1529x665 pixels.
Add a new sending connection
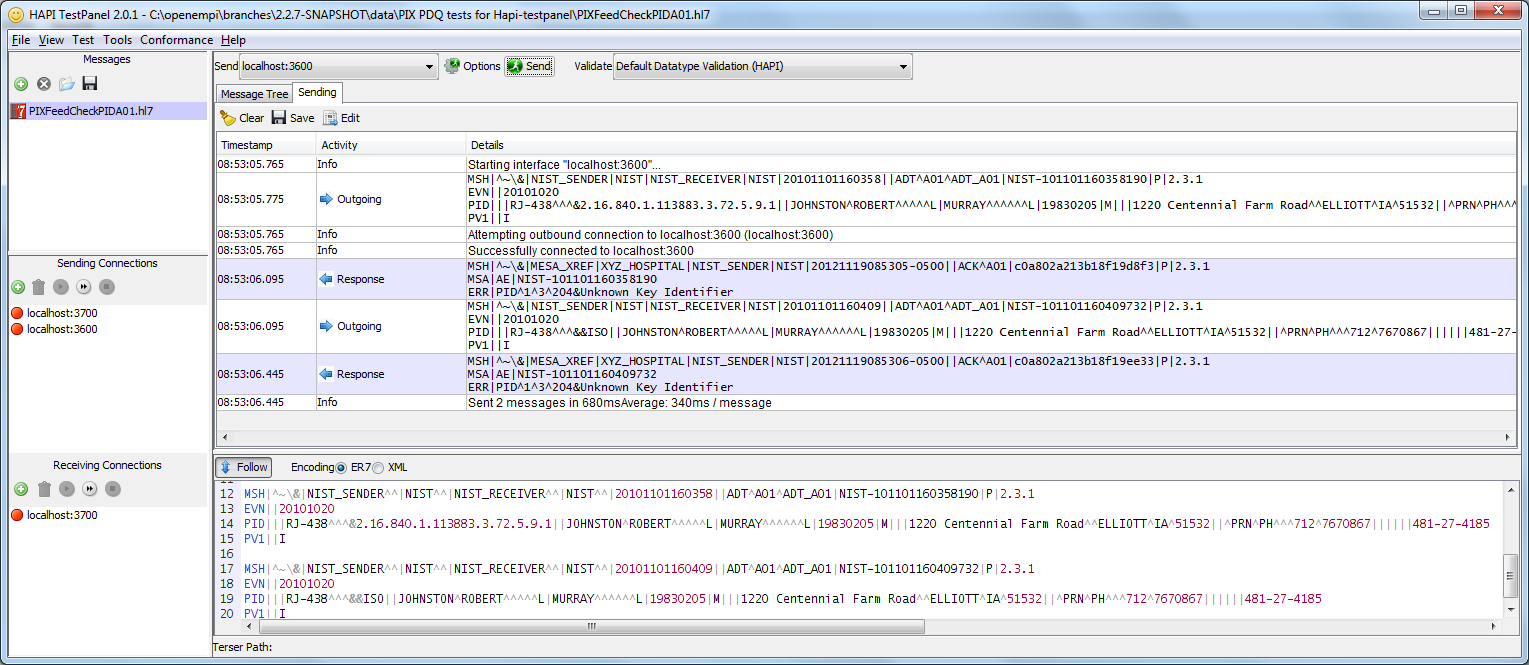tap(18, 287)
